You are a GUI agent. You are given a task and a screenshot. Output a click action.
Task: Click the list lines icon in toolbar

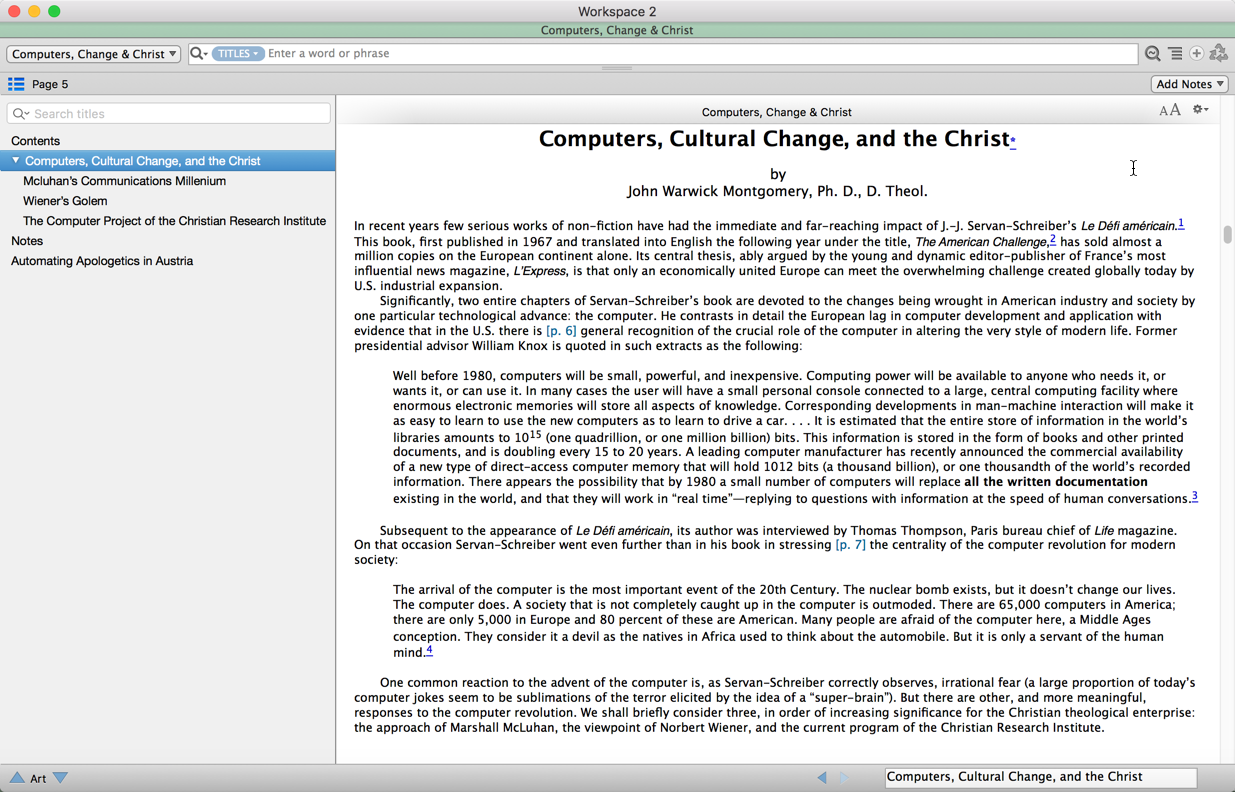click(1175, 54)
